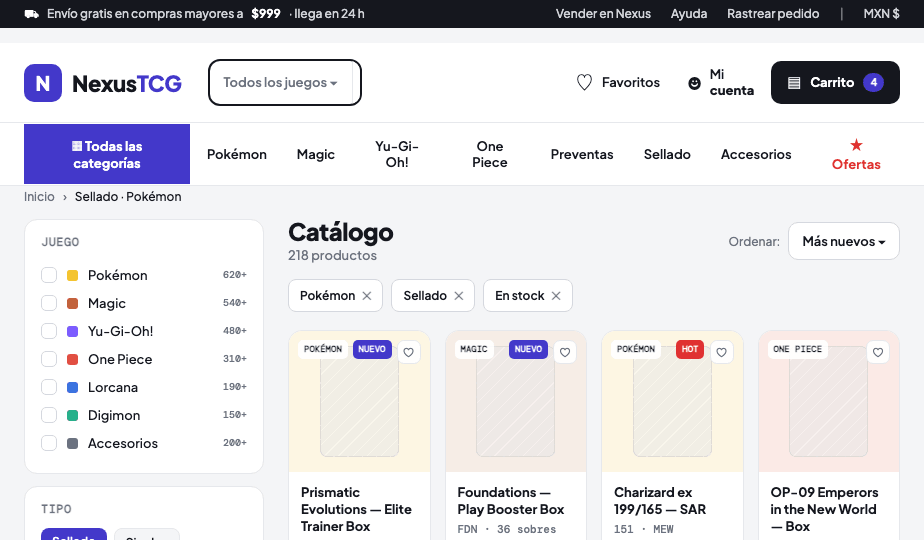Click the Charizard ex 199/165 — SAR title

click(x=659, y=501)
